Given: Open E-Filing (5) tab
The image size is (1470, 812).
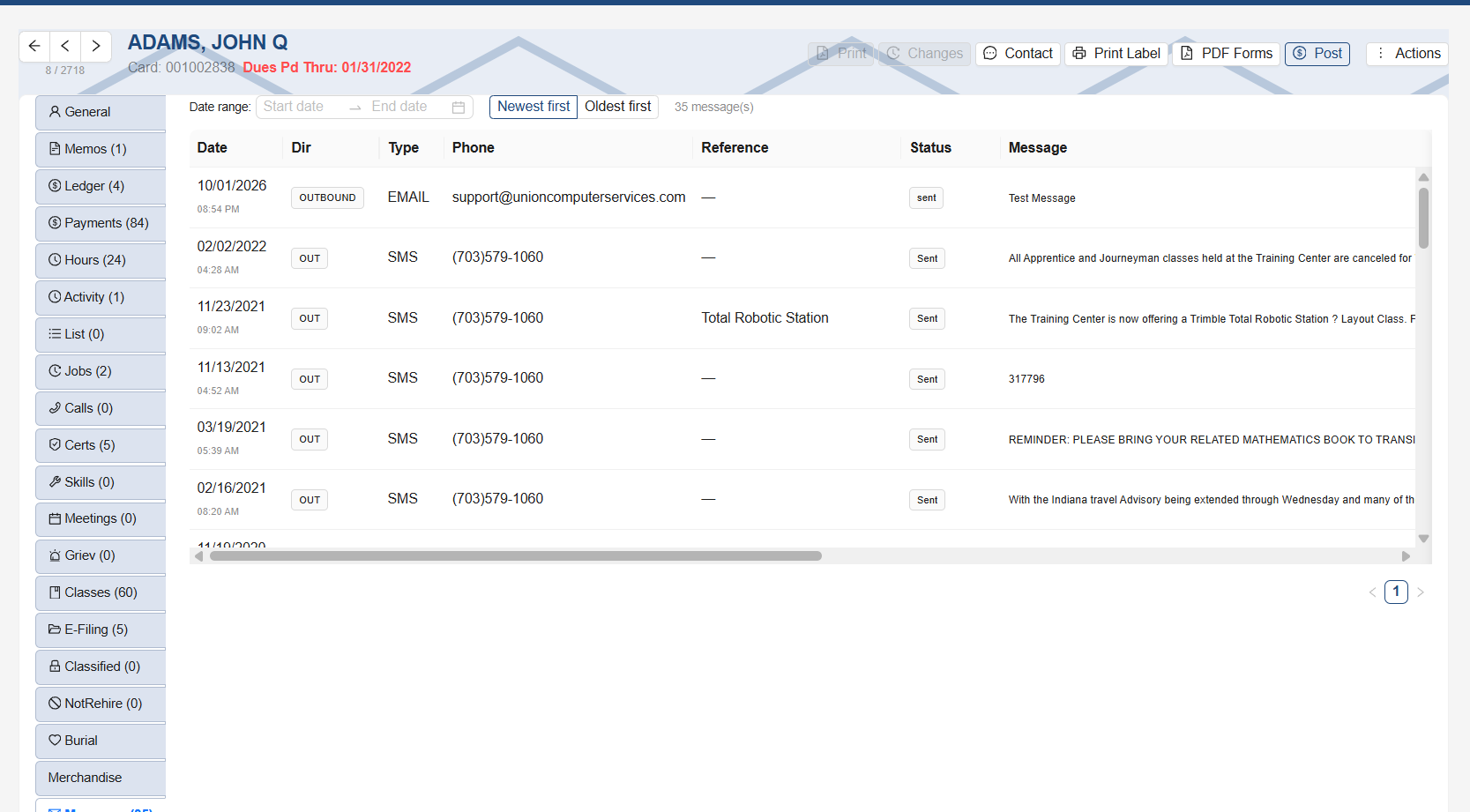Looking at the screenshot, I should tap(101, 629).
